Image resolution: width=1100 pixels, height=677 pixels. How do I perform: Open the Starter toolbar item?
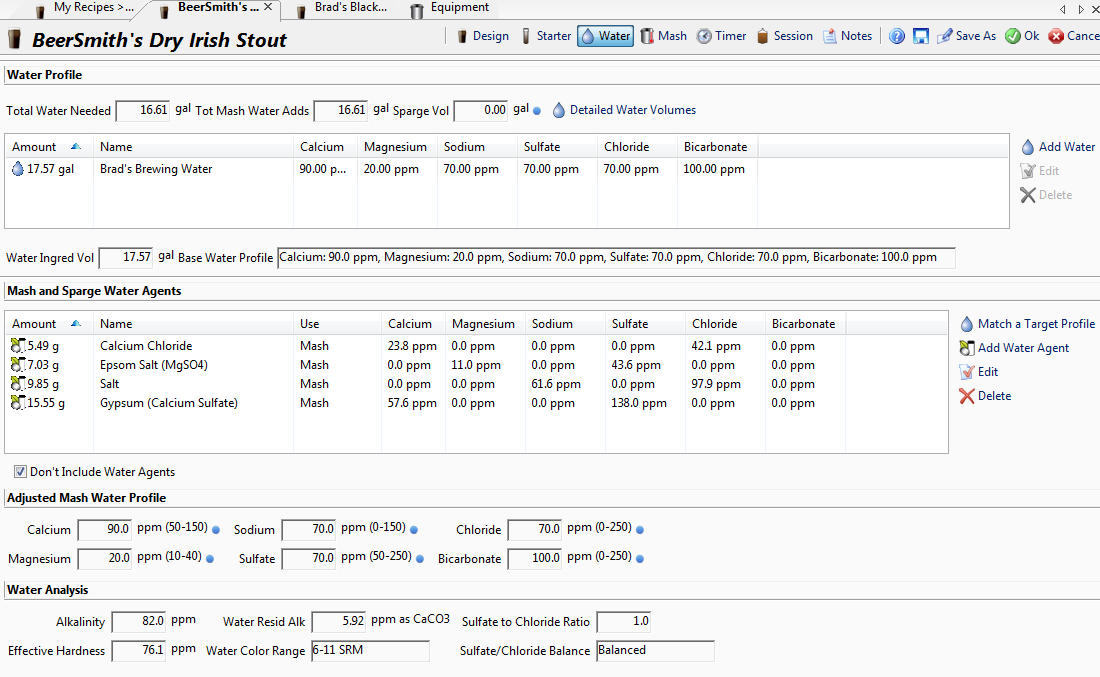tap(545, 36)
